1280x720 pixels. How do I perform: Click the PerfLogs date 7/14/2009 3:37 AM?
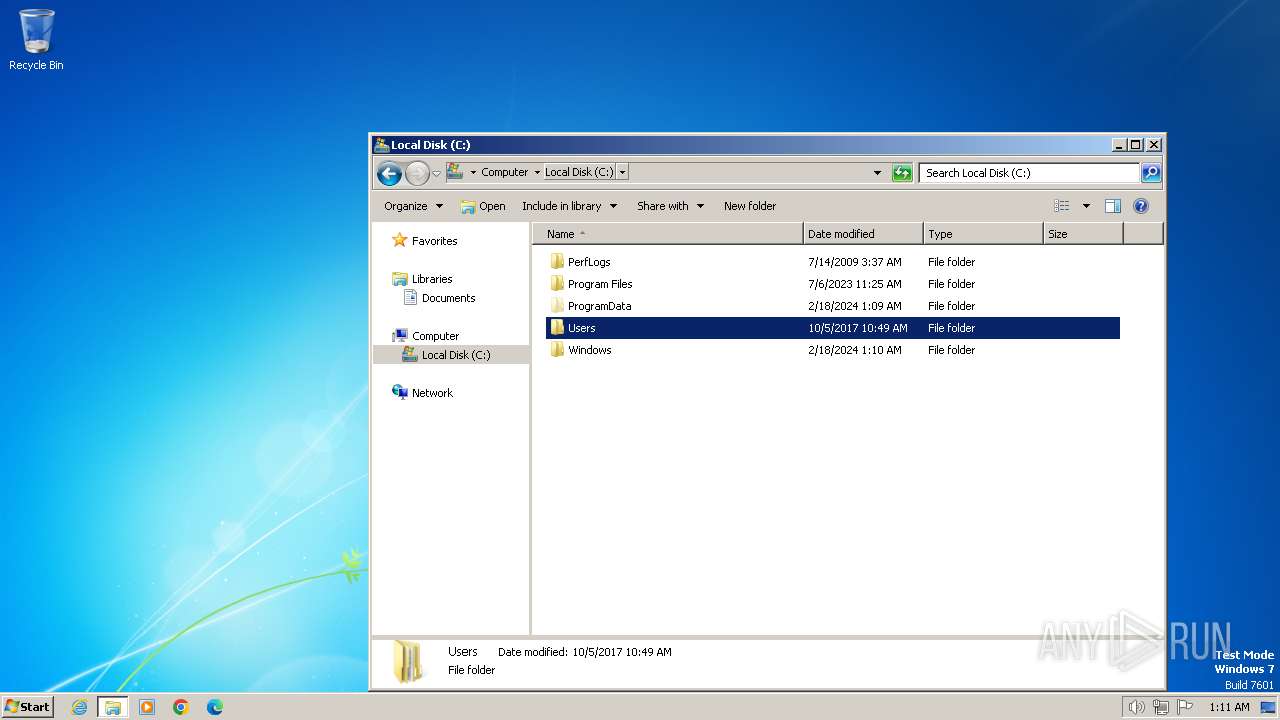click(855, 262)
